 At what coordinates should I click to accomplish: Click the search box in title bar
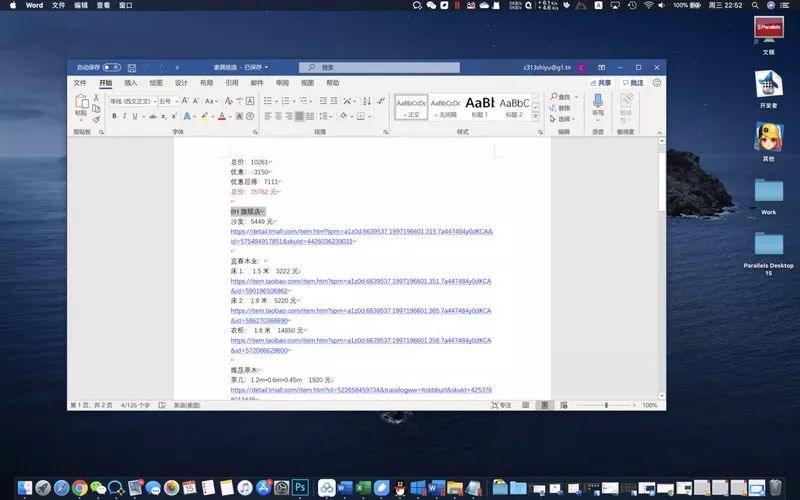click(379, 67)
